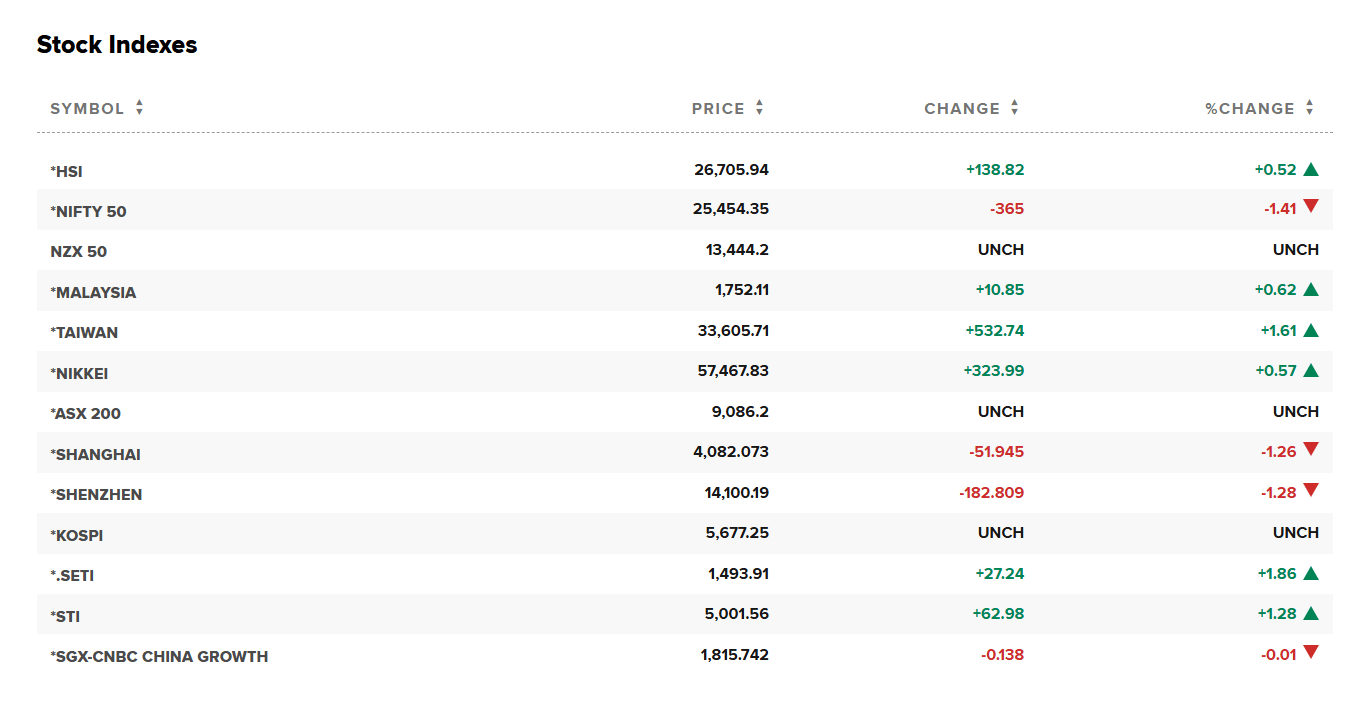Image resolution: width=1367 pixels, height=712 pixels.
Task: Click the red down arrow for SHENZHEN
Action: 1311,491
